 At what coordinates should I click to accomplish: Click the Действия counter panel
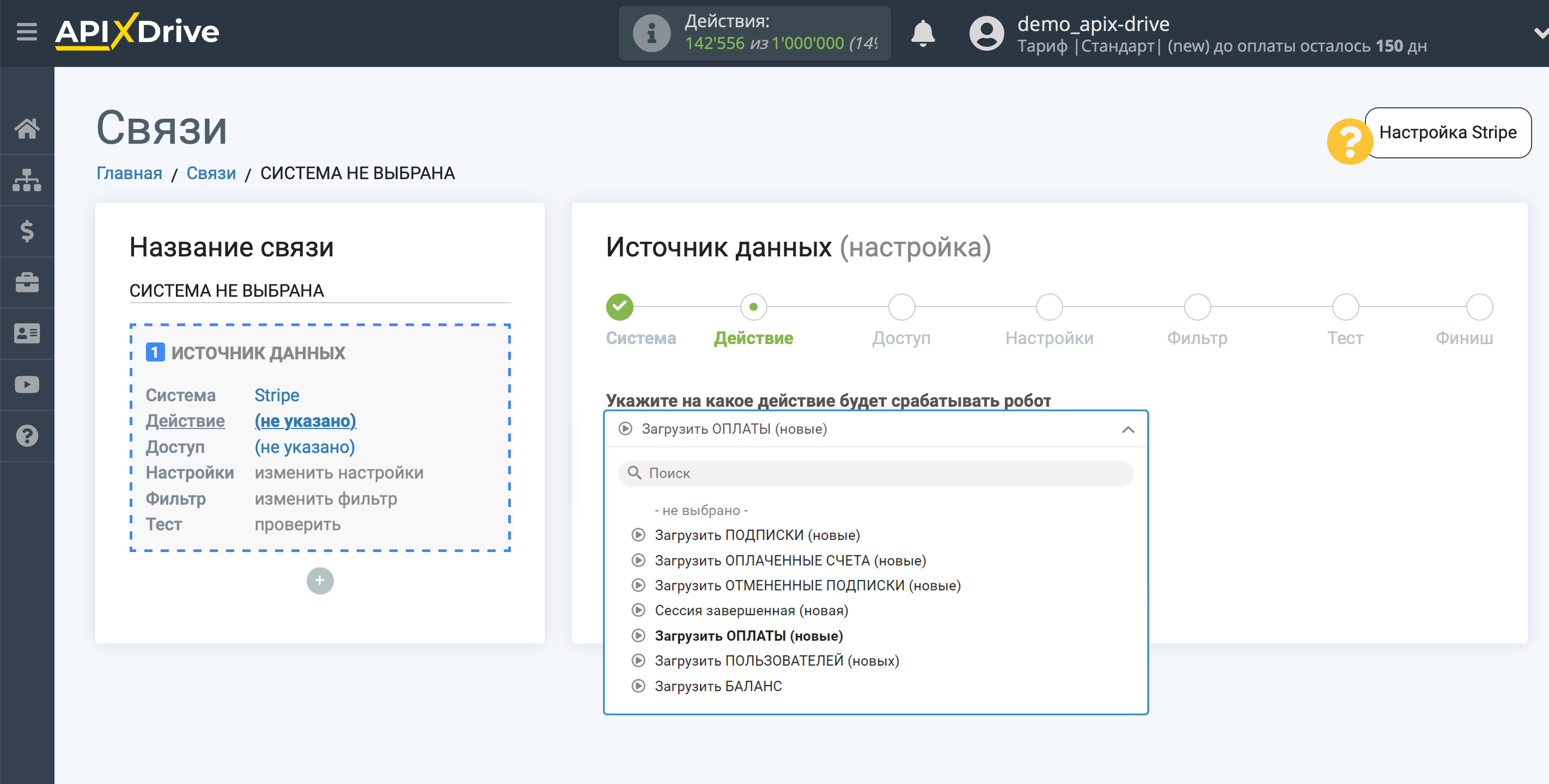(755, 33)
